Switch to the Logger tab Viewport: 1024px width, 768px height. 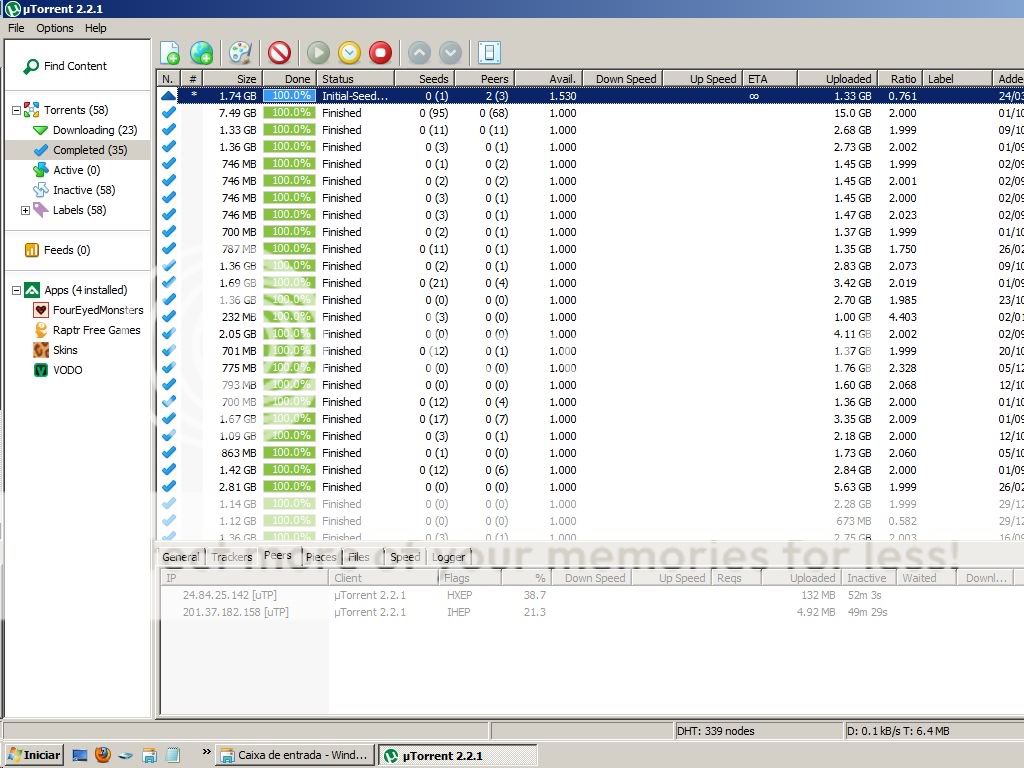(x=449, y=557)
